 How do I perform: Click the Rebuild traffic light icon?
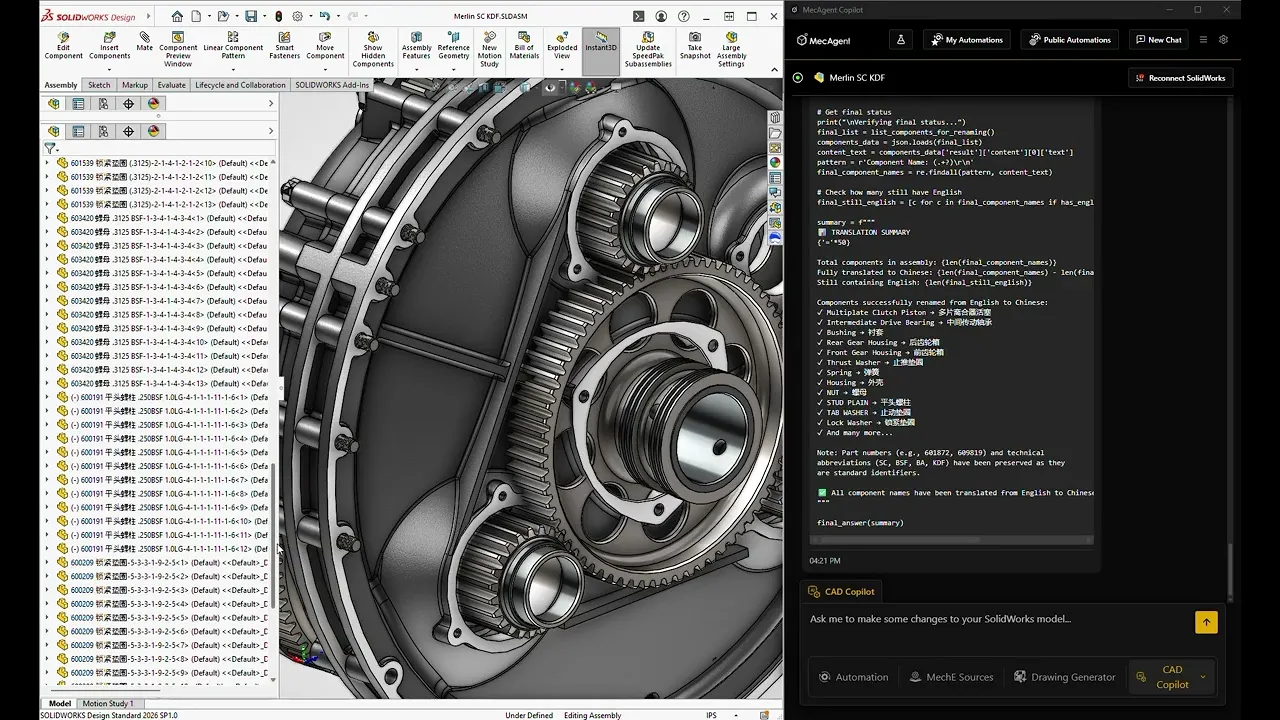point(279,16)
